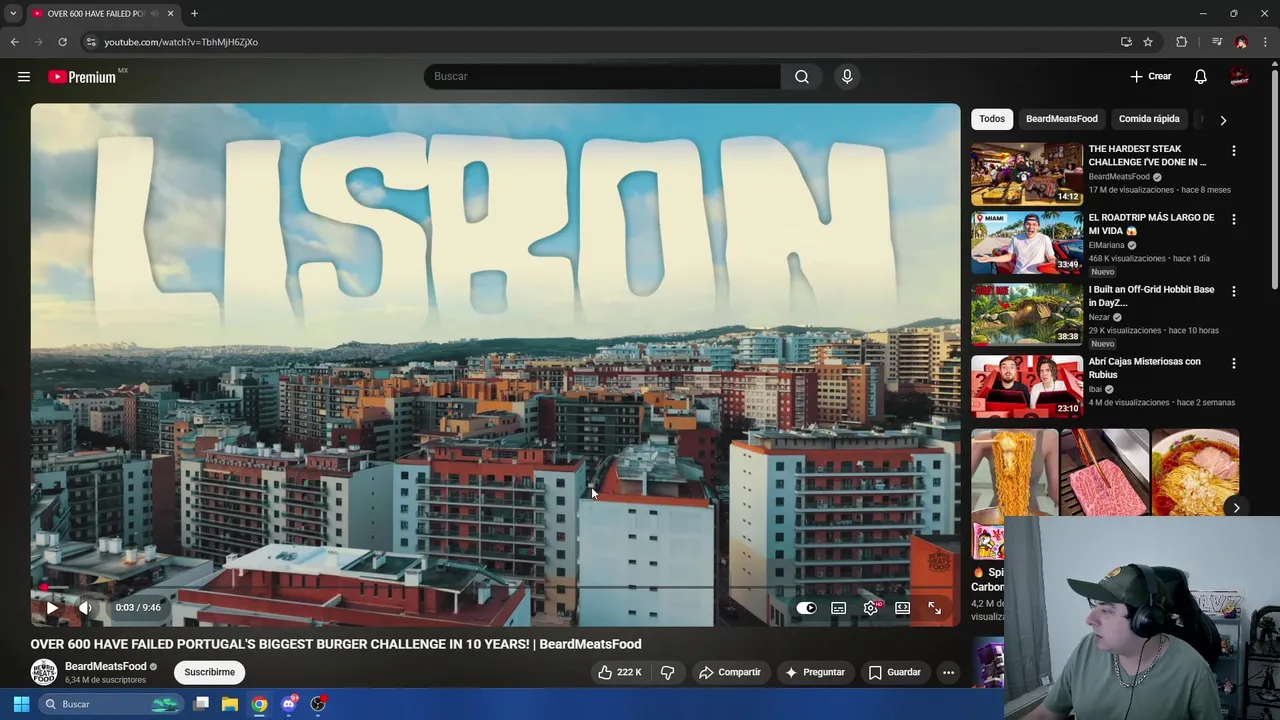Open OBS Studio from the taskbar
The height and width of the screenshot is (720, 1280).
pos(318,704)
